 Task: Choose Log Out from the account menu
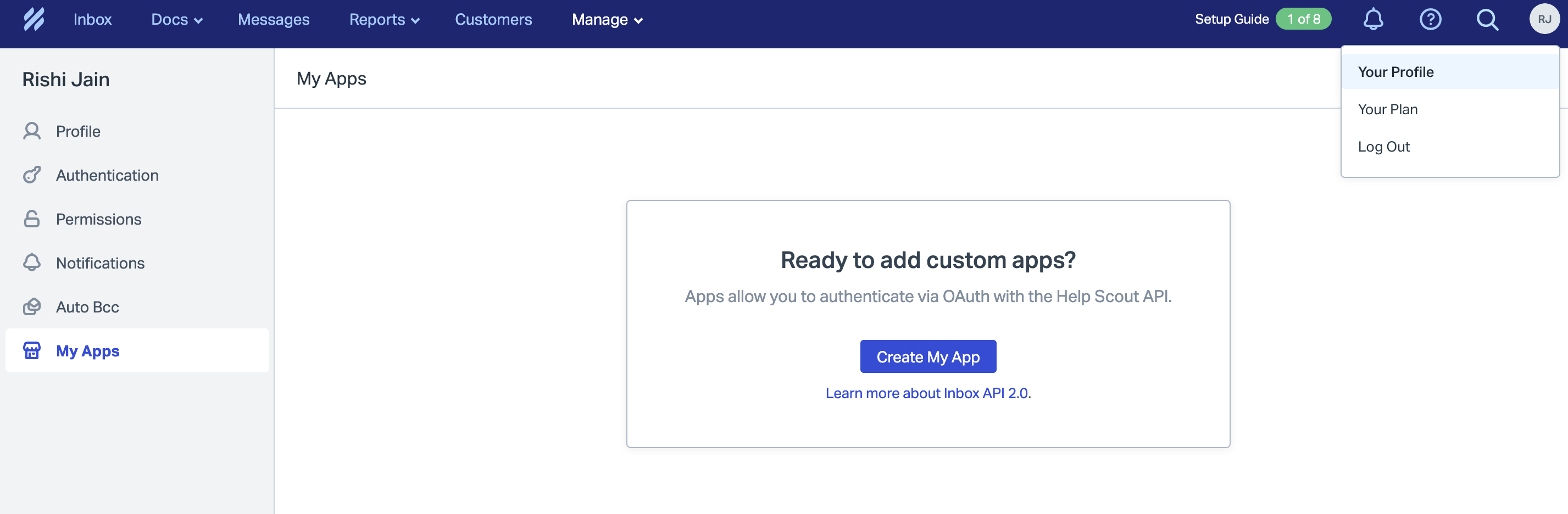1384,146
